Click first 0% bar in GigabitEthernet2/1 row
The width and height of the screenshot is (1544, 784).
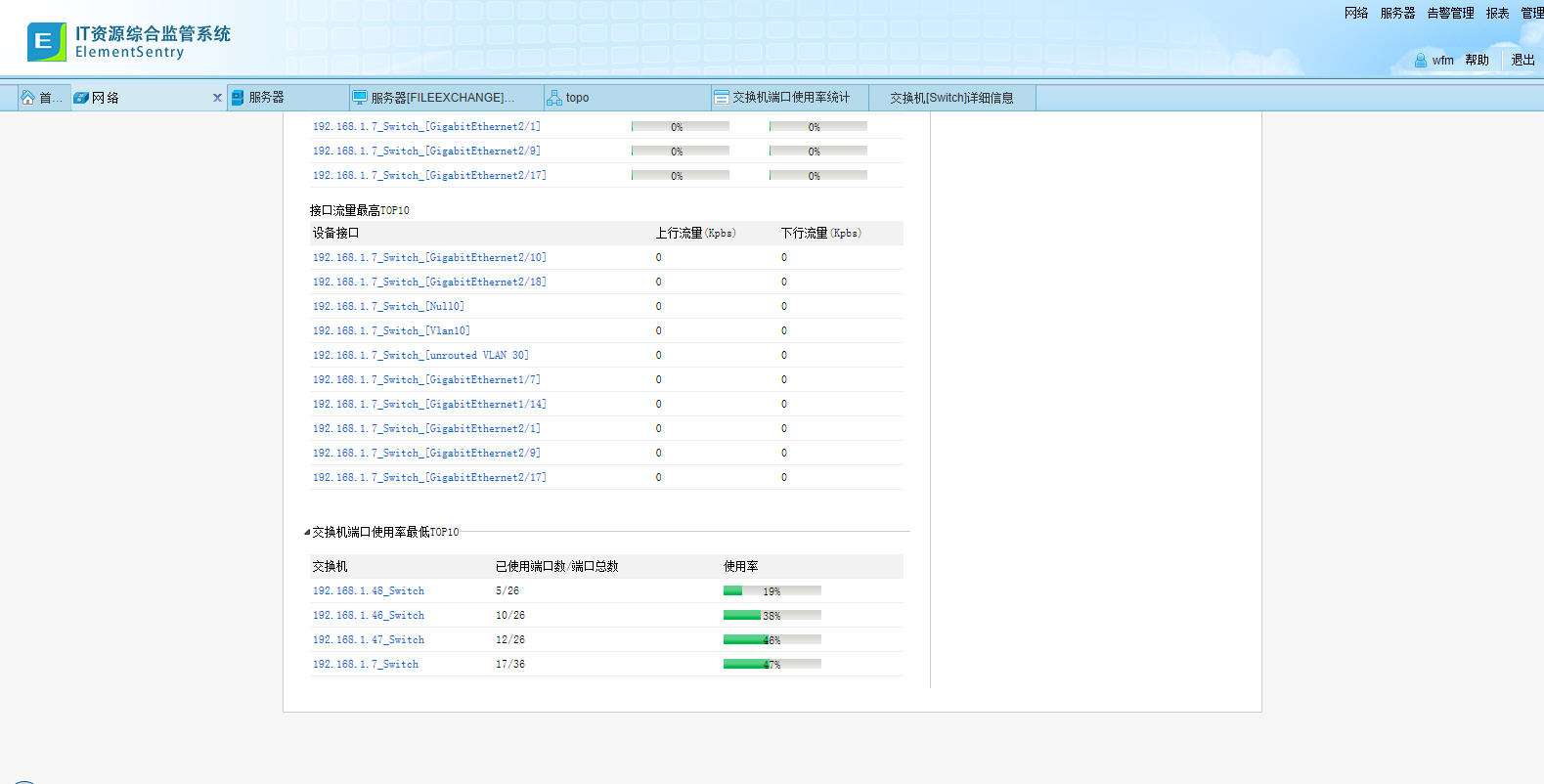coord(681,126)
